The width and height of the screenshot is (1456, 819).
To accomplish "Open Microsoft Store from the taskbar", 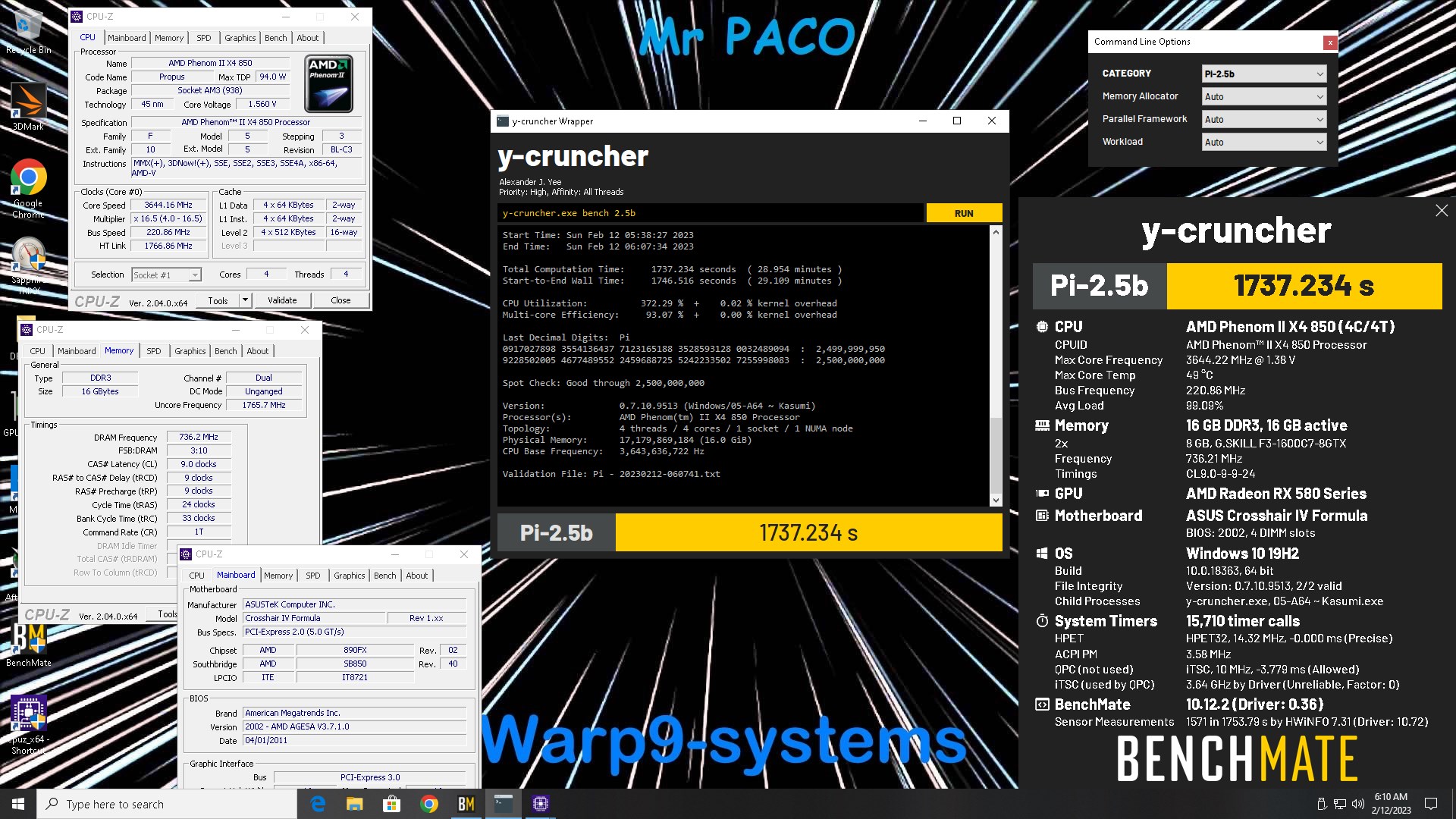I will pos(392,804).
